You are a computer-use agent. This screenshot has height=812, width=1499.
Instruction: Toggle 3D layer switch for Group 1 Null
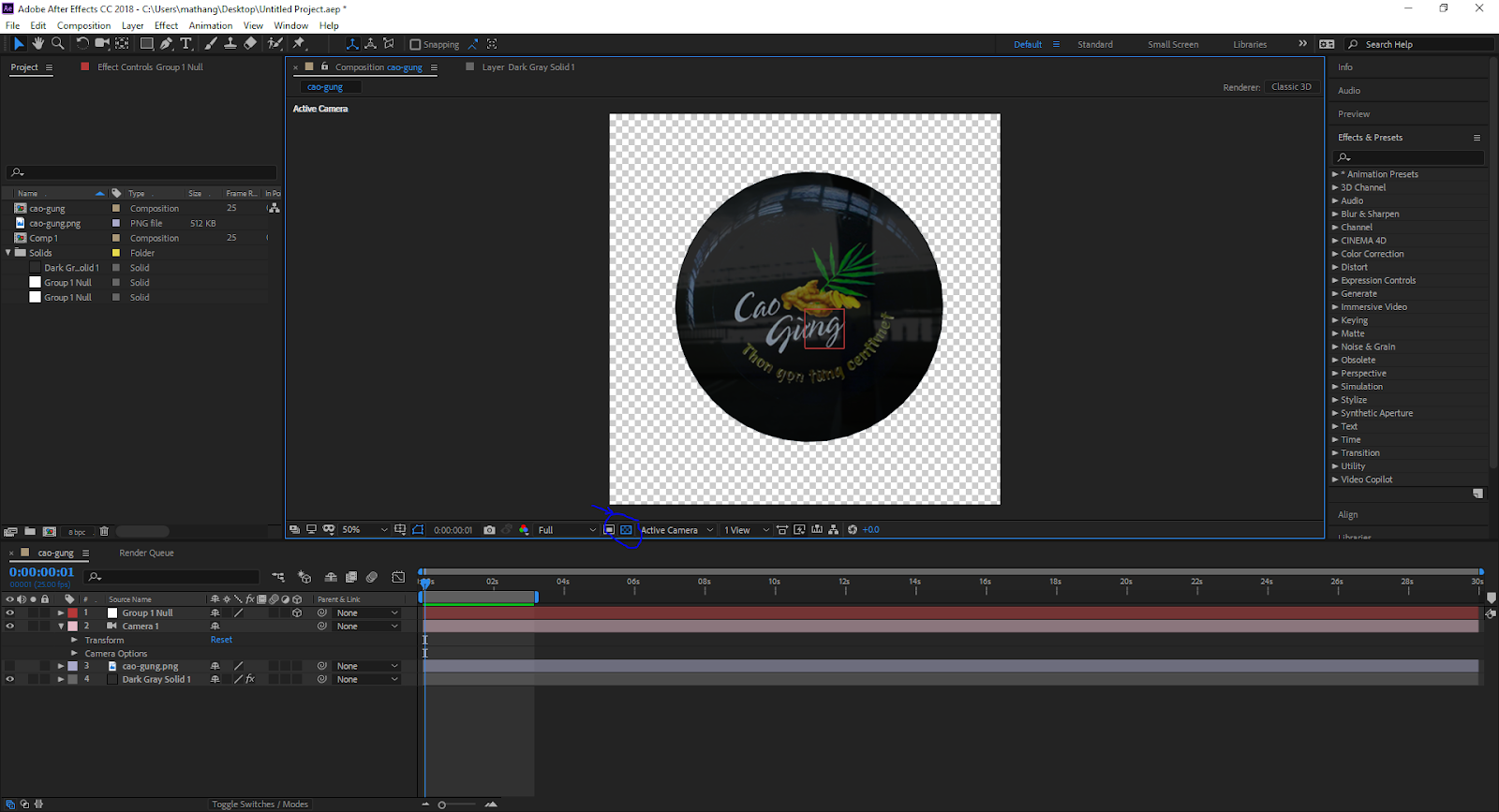pyautogui.click(x=297, y=613)
